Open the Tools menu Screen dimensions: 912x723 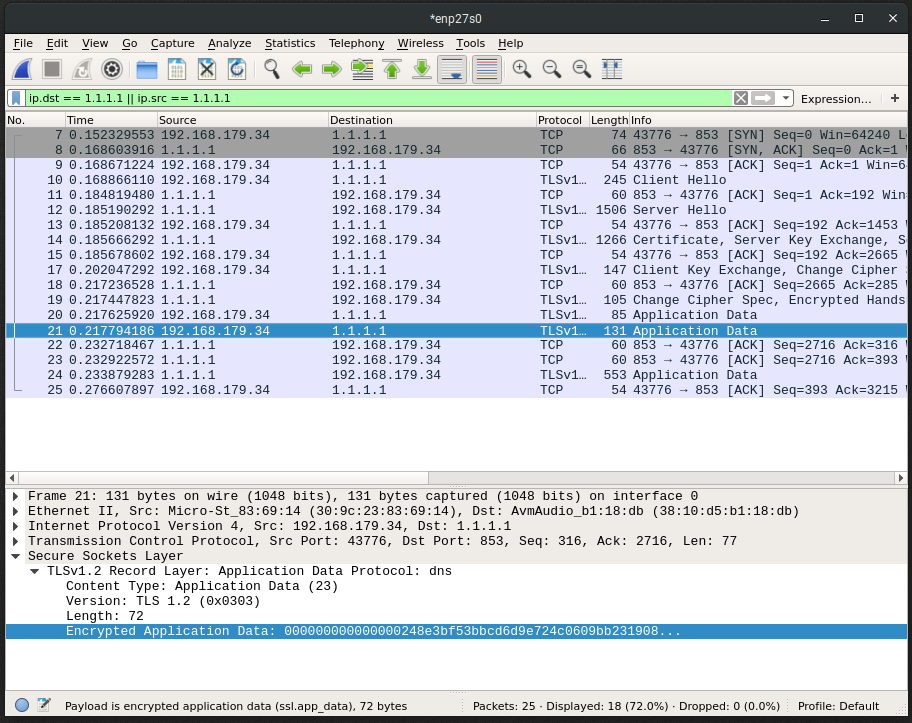[x=471, y=43]
